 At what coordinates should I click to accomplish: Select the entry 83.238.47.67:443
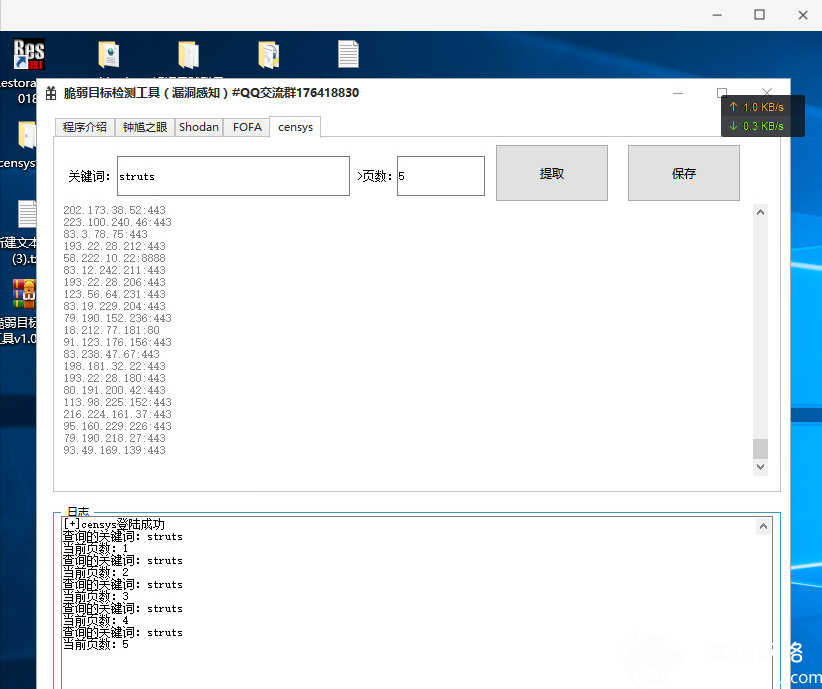coord(112,354)
